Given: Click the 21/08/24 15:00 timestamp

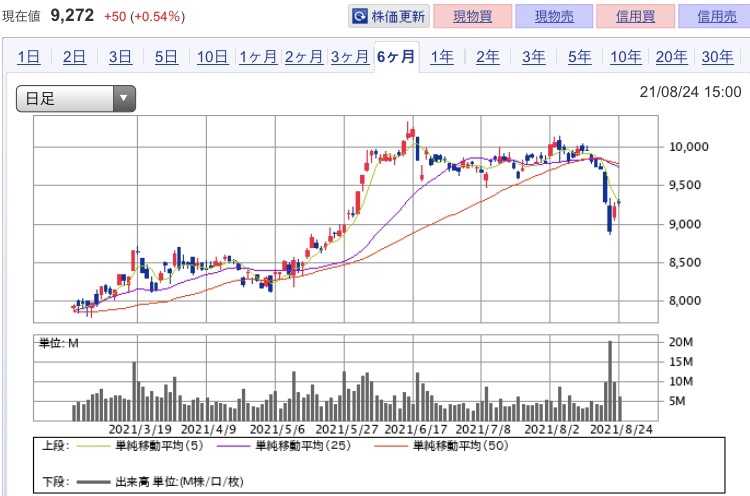Looking at the screenshot, I should pos(690,91).
